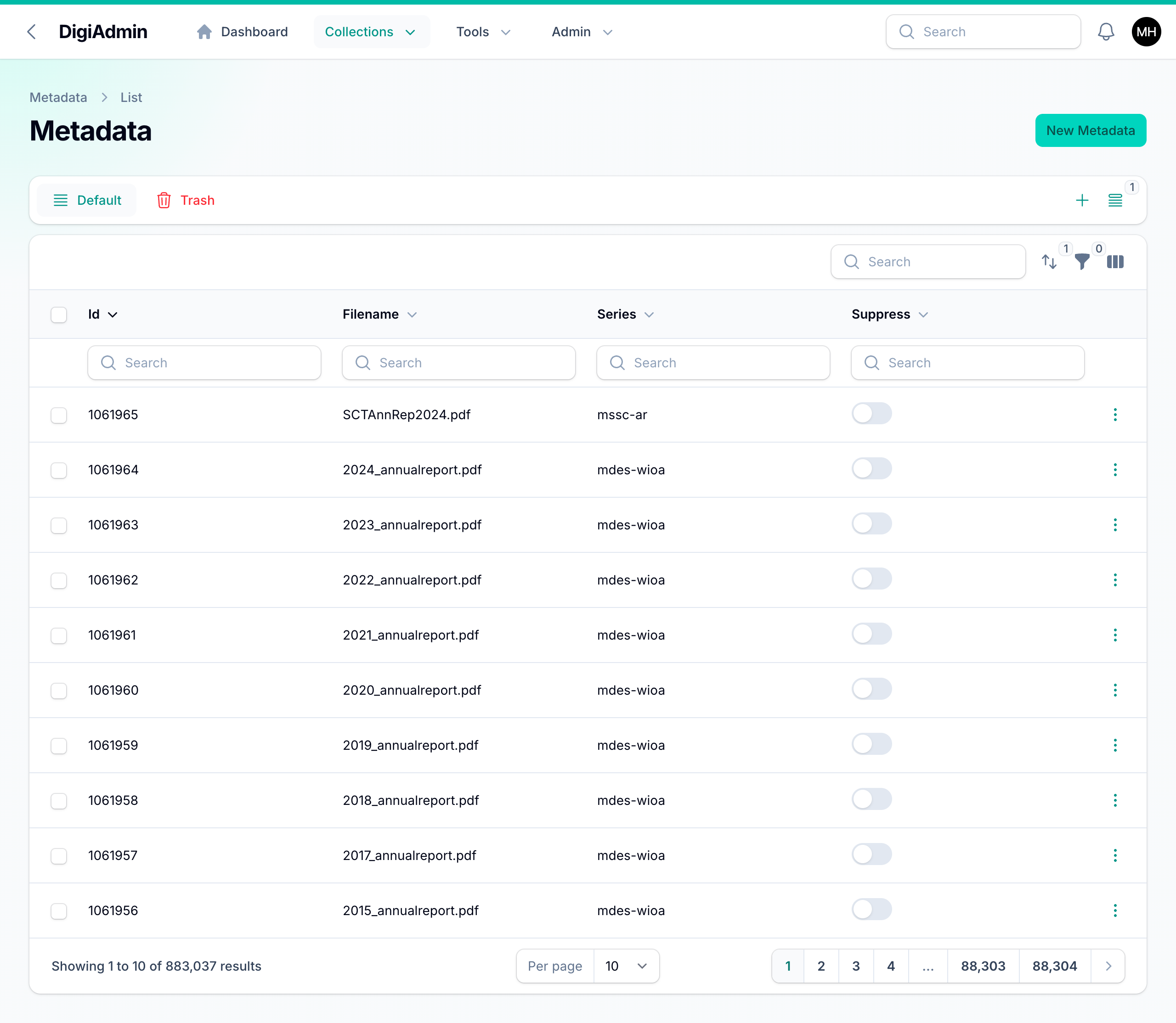Viewport: 1176px width, 1023px height.
Task: Open the column visibility icon
Action: [x=1115, y=262]
